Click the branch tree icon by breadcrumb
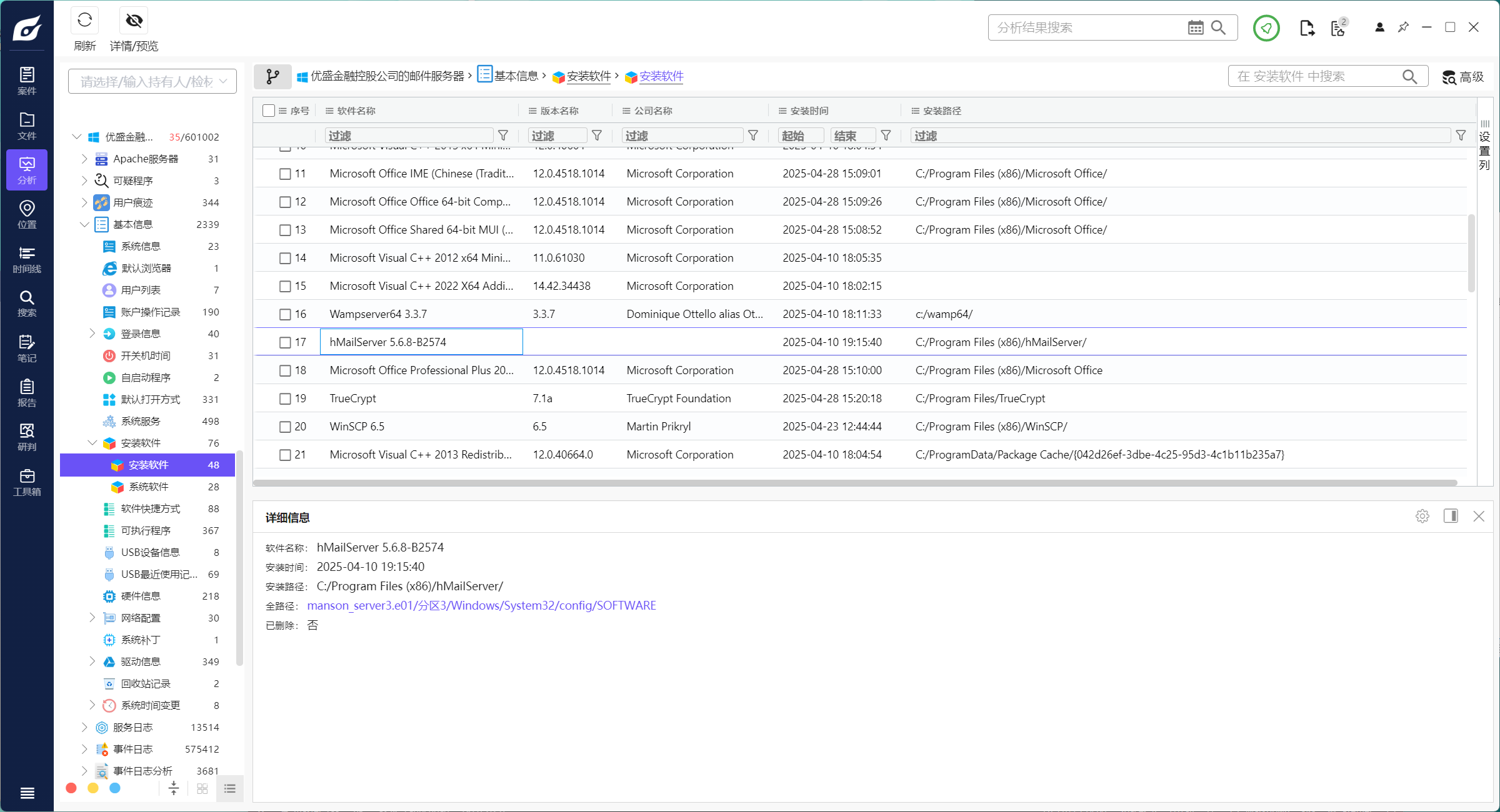The height and width of the screenshot is (812, 1500). pyautogui.click(x=272, y=76)
